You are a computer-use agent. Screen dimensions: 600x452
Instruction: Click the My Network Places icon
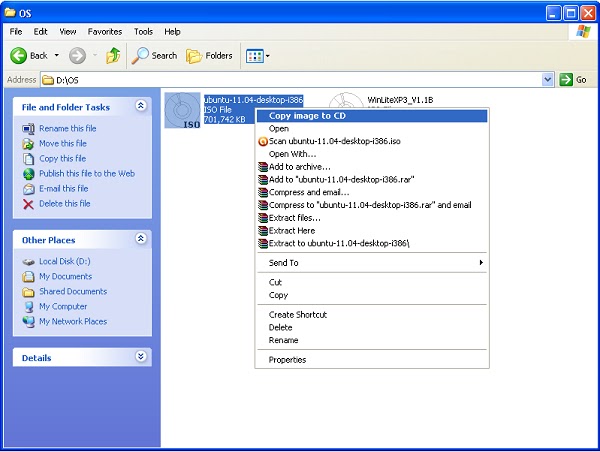[28, 321]
